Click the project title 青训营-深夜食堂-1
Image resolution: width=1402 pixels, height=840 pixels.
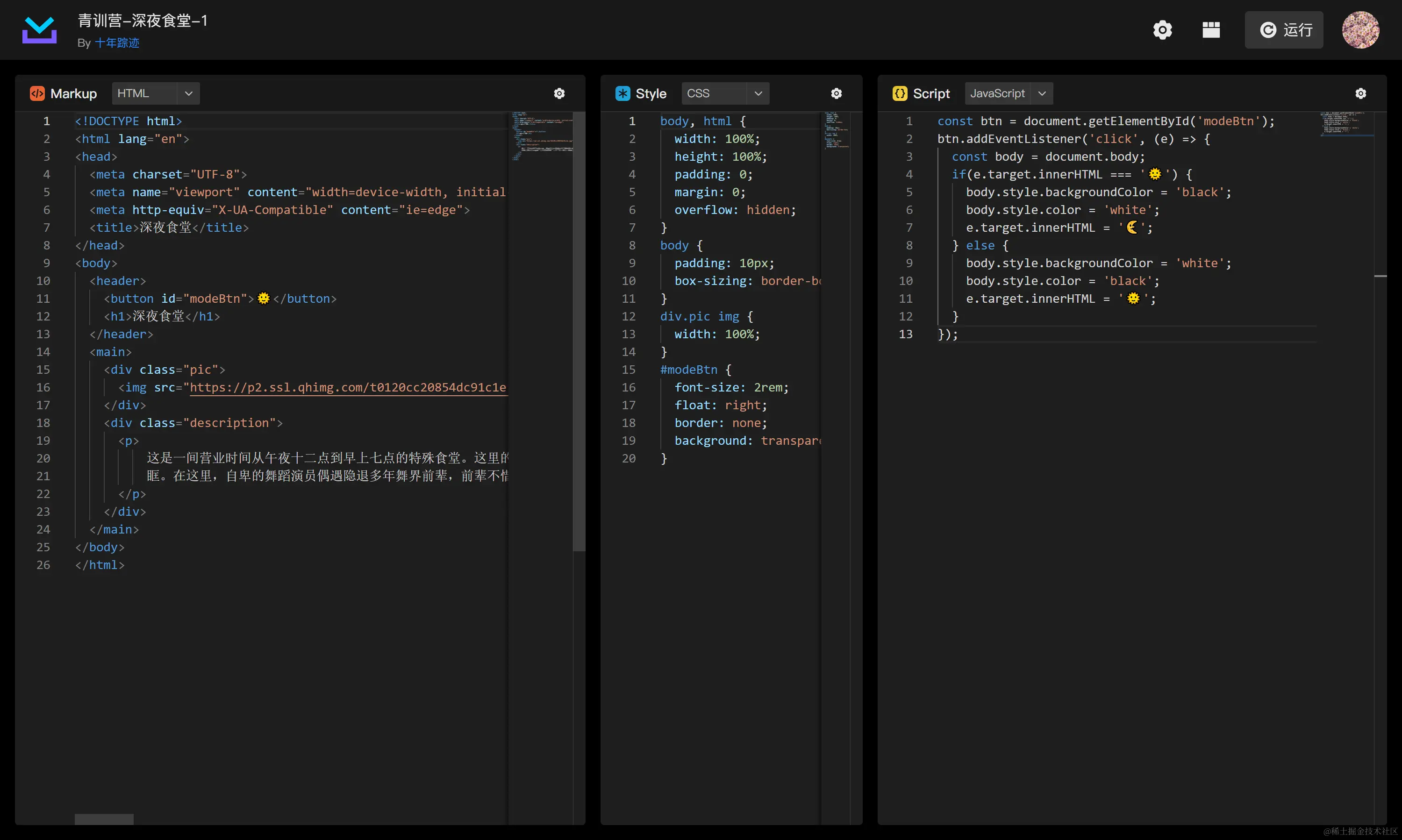[143, 21]
